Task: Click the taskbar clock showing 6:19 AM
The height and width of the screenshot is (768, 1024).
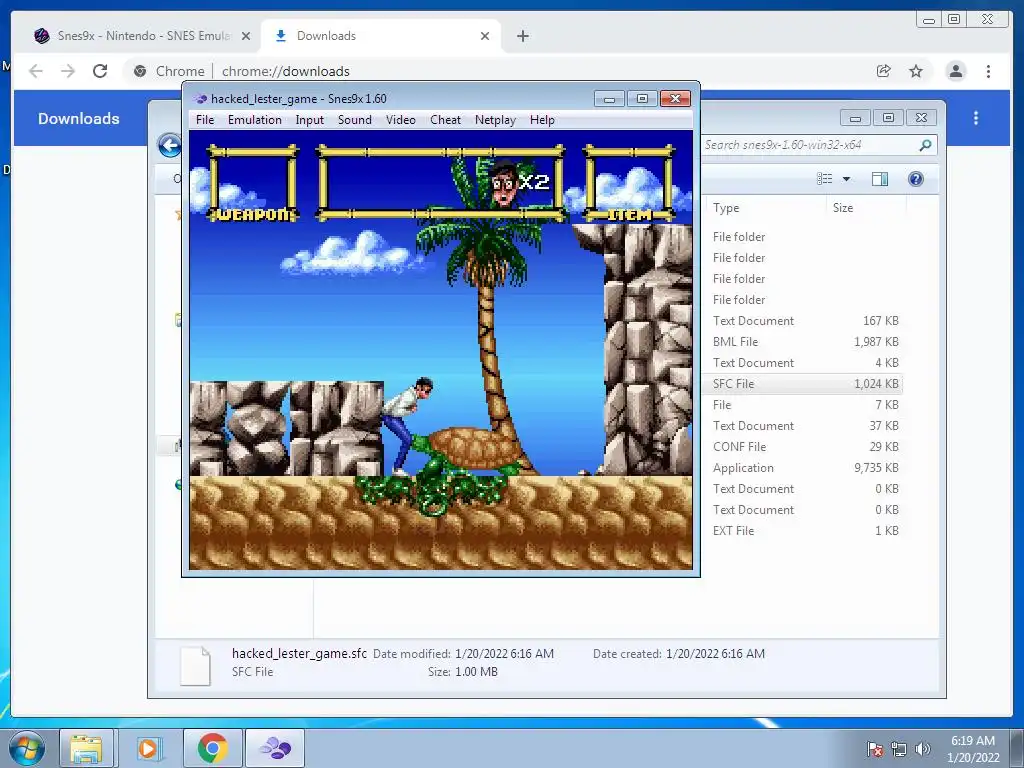Action: pos(973,749)
